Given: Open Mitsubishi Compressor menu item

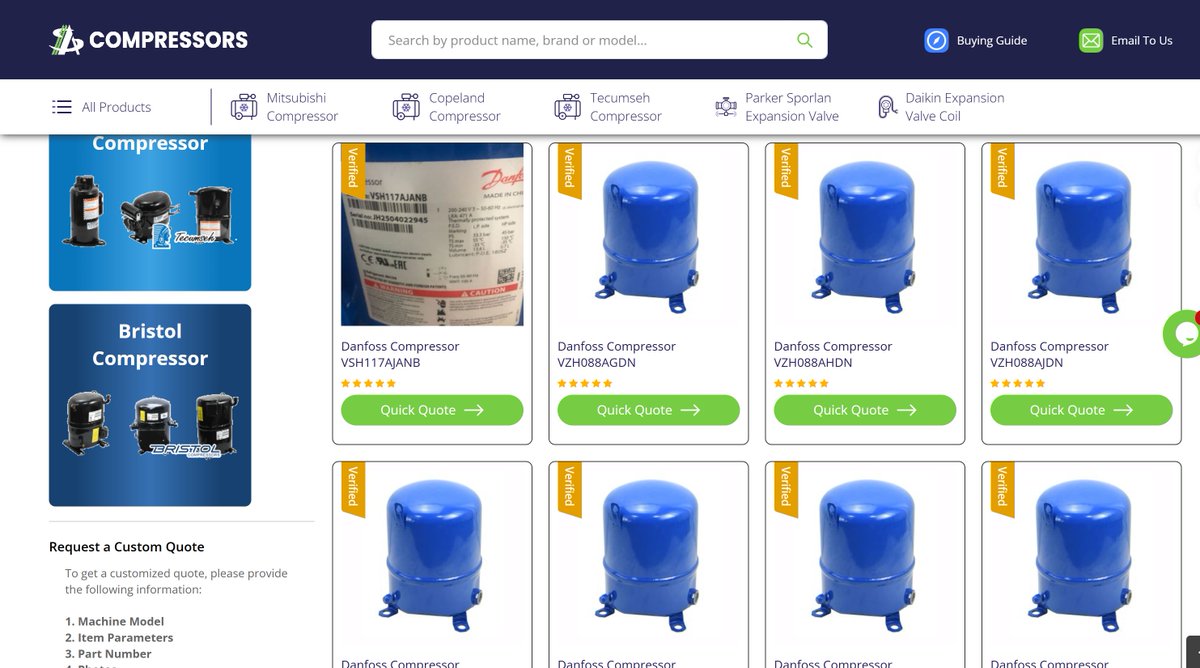Looking at the screenshot, I should 302,107.
